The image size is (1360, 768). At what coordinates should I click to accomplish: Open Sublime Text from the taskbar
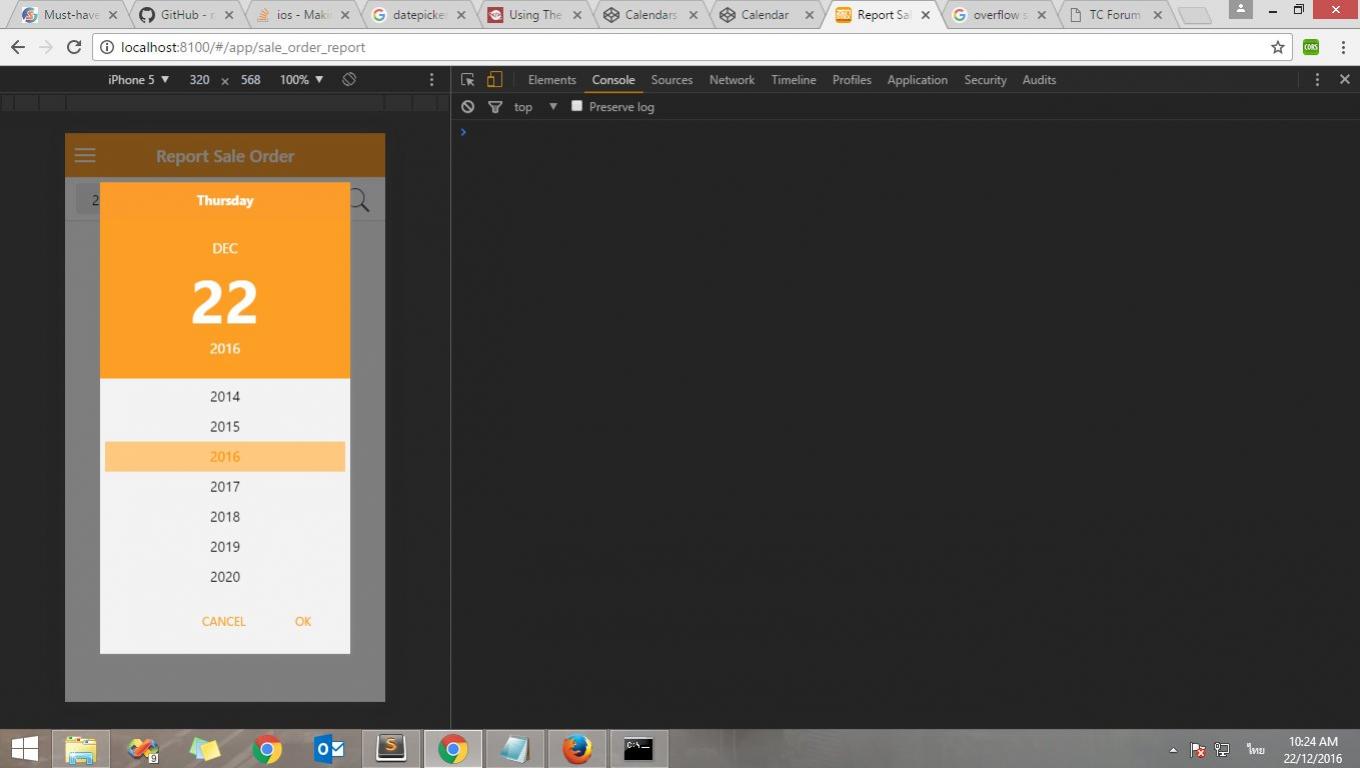pos(391,749)
